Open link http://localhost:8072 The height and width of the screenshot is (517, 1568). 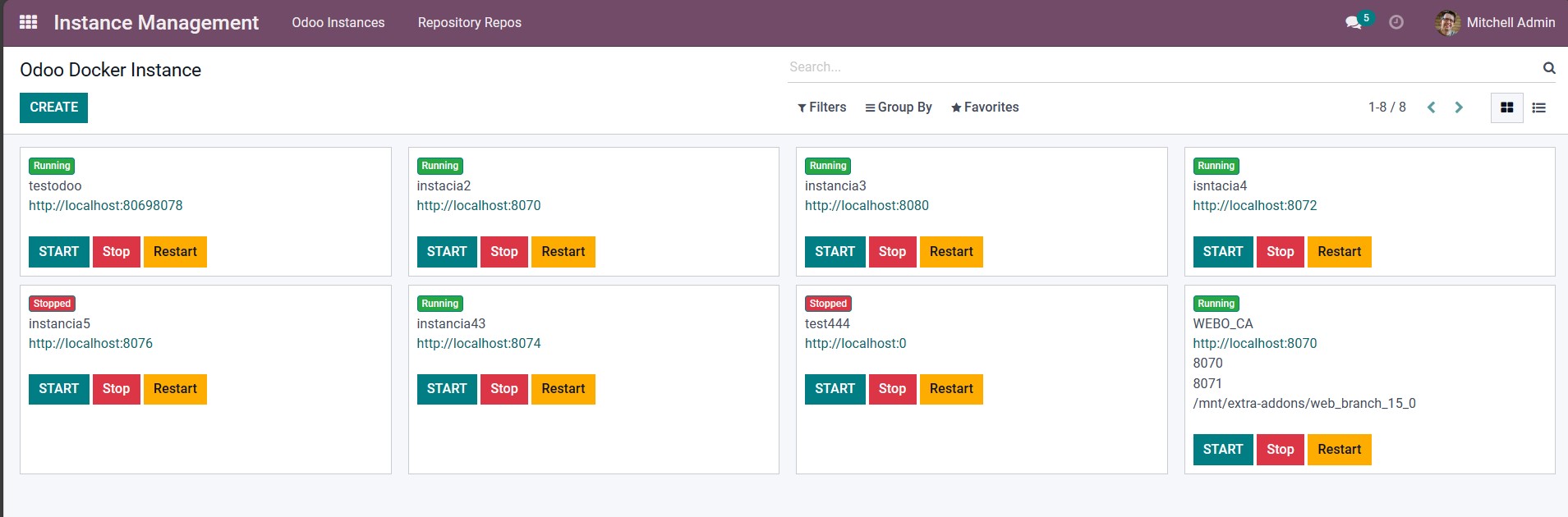click(1255, 206)
